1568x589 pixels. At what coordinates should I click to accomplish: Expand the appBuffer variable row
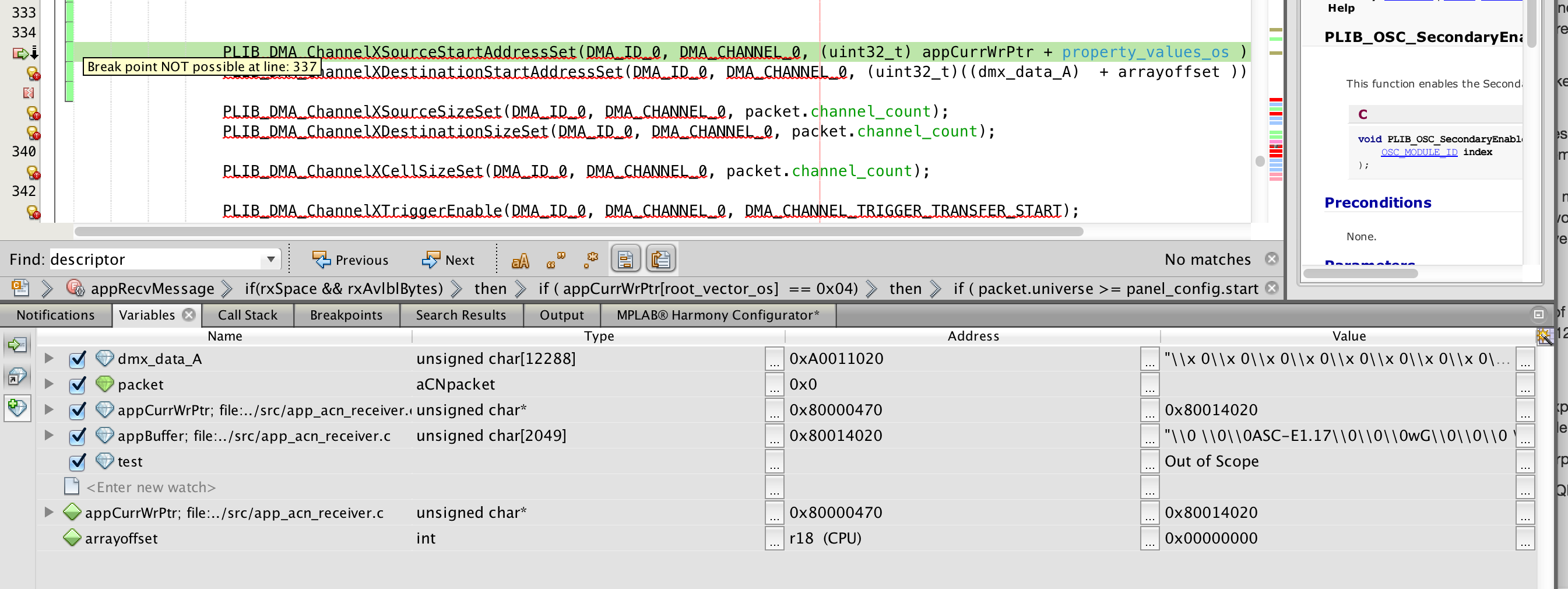click(x=49, y=435)
